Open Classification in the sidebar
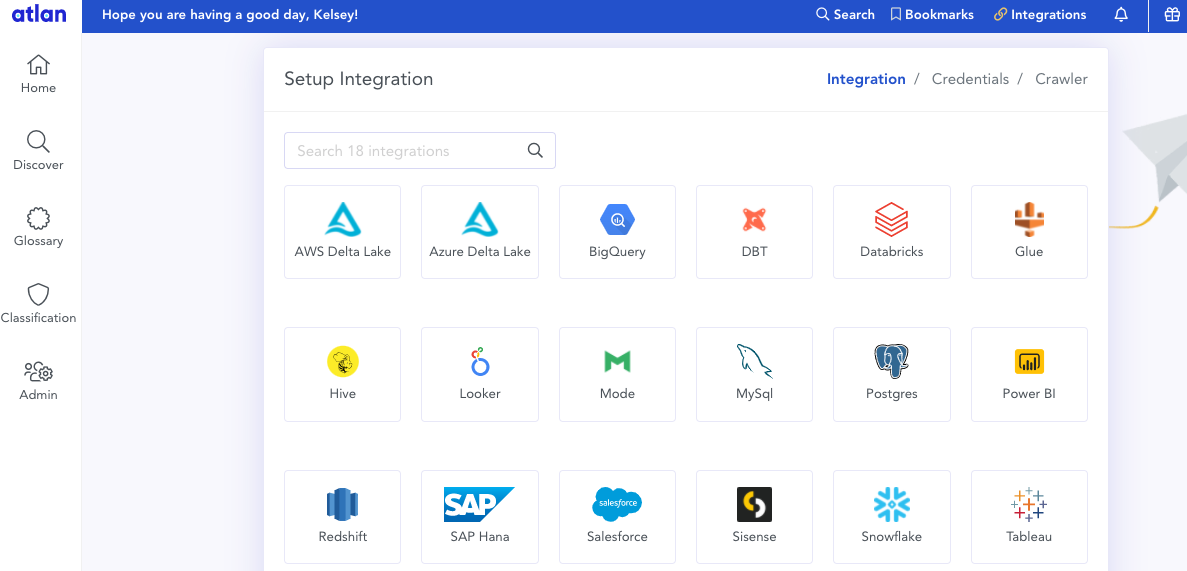Viewport: 1187px width, 571px height. click(38, 304)
